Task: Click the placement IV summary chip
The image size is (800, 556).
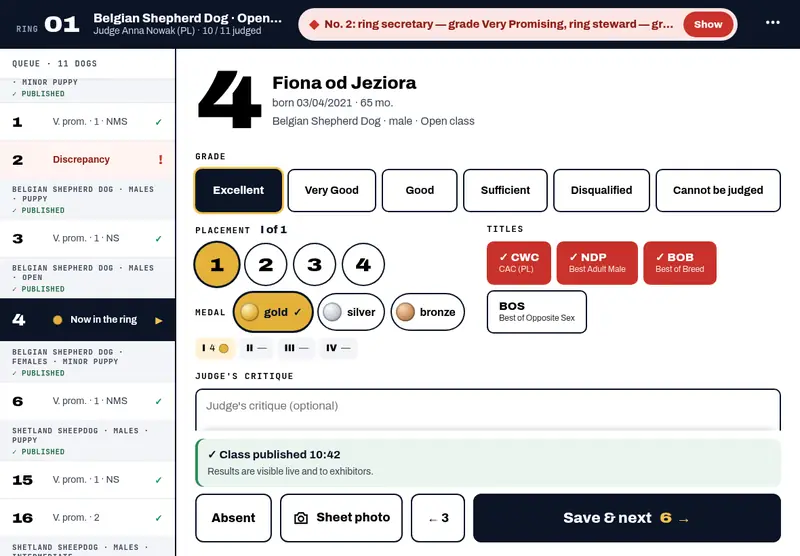Action: pyautogui.click(x=338, y=348)
